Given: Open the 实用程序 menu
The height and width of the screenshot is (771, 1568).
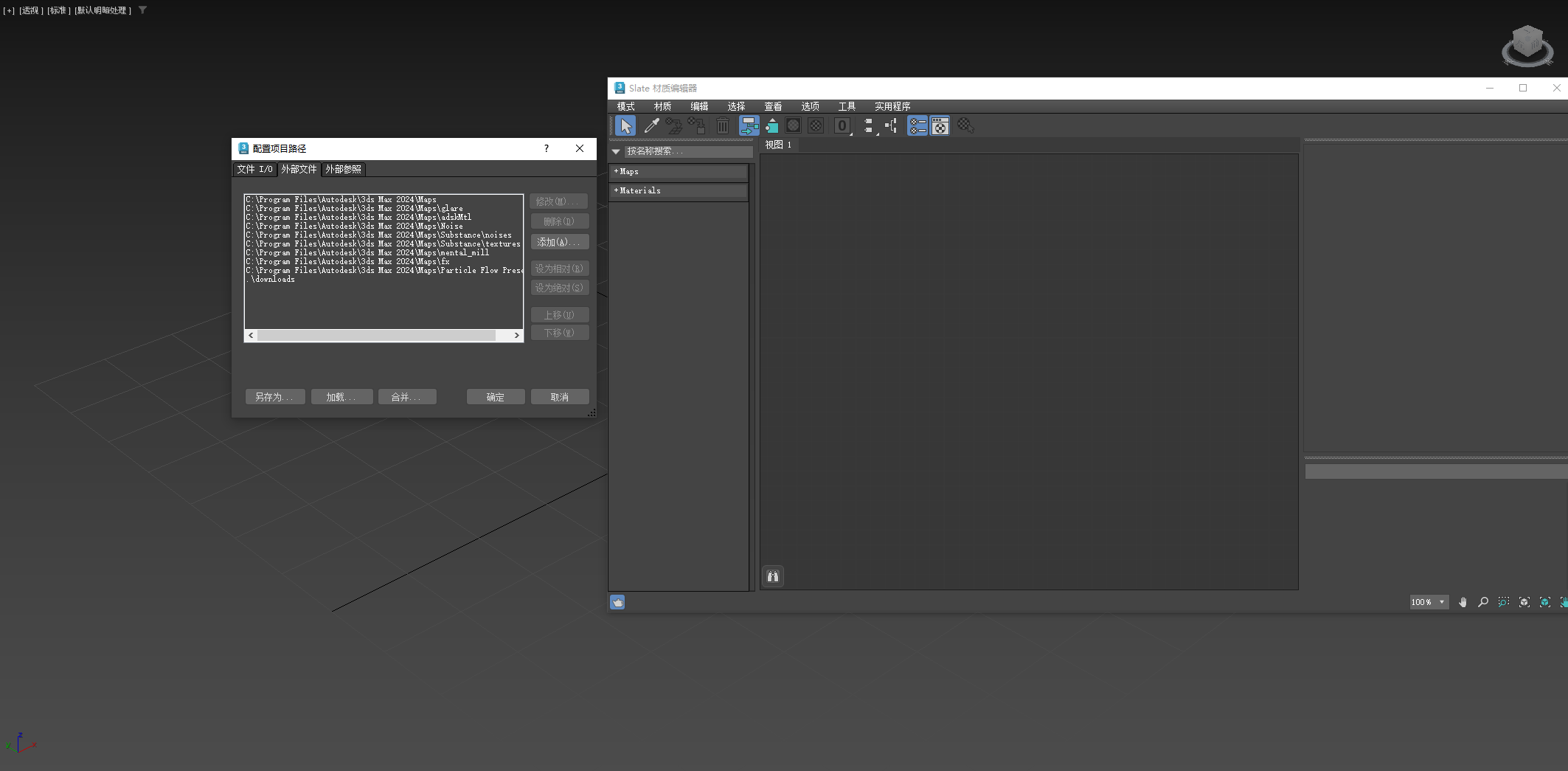Looking at the screenshot, I should 892,106.
